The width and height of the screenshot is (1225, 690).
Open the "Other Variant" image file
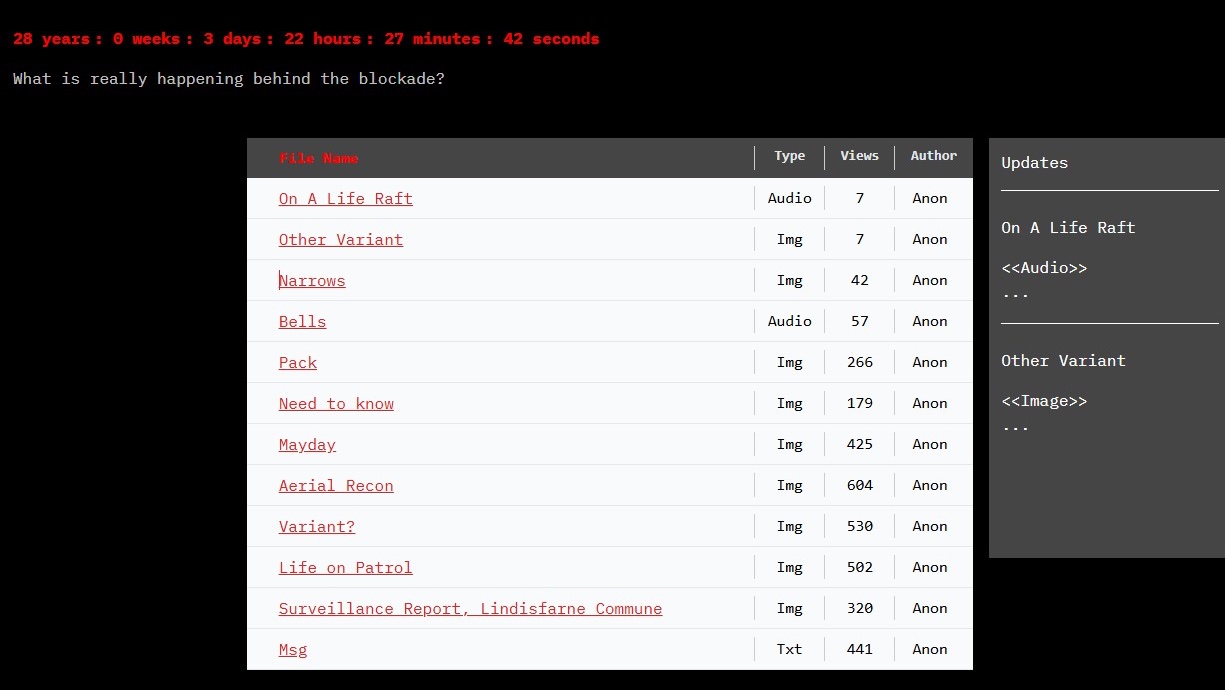[340, 239]
